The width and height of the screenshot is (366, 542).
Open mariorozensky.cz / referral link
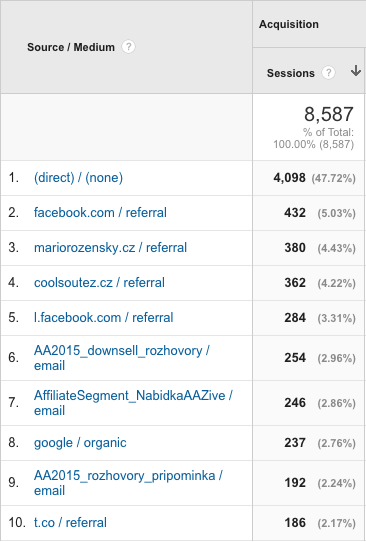110,247
